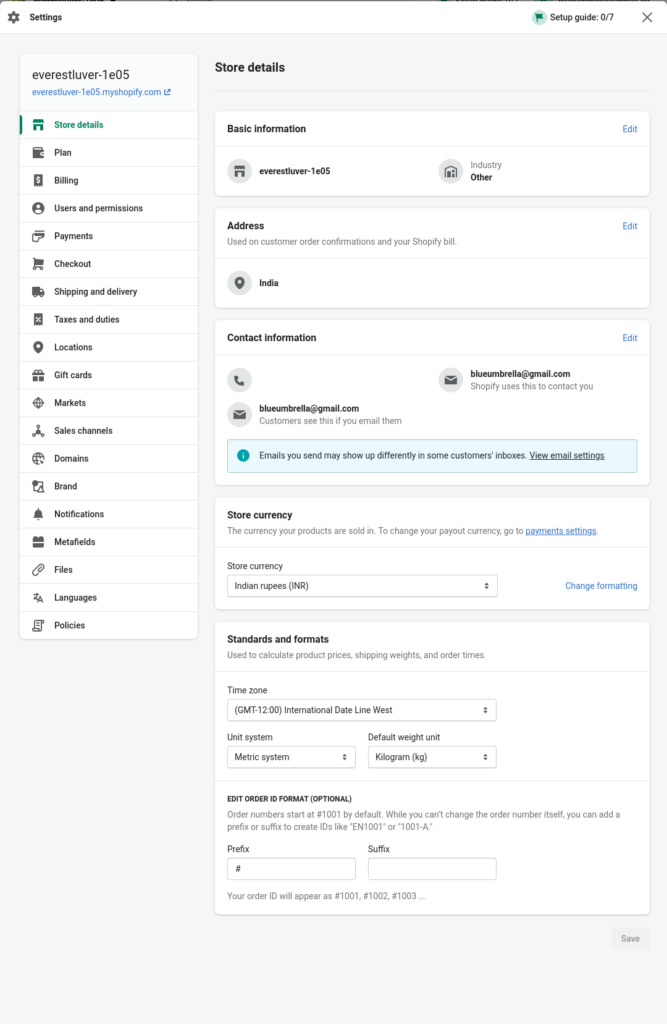Click the Sales channels network icon

(39, 430)
